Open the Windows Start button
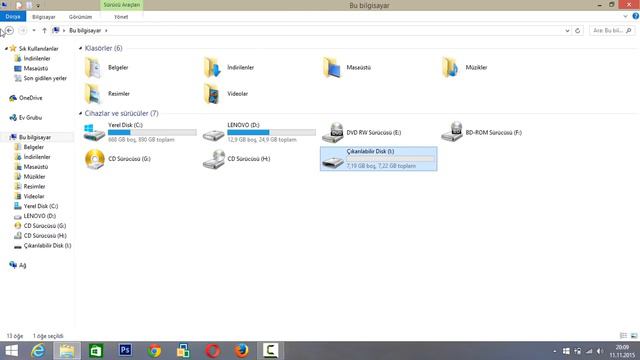Image resolution: width=640 pixels, height=360 pixels. tap(11, 351)
